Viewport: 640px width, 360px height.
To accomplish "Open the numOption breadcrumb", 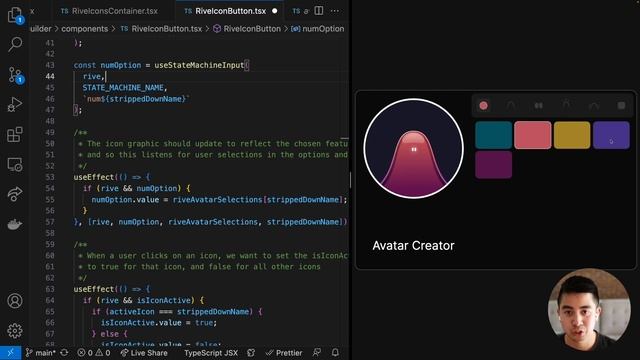I will pyautogui.click(x=318, y=29).
